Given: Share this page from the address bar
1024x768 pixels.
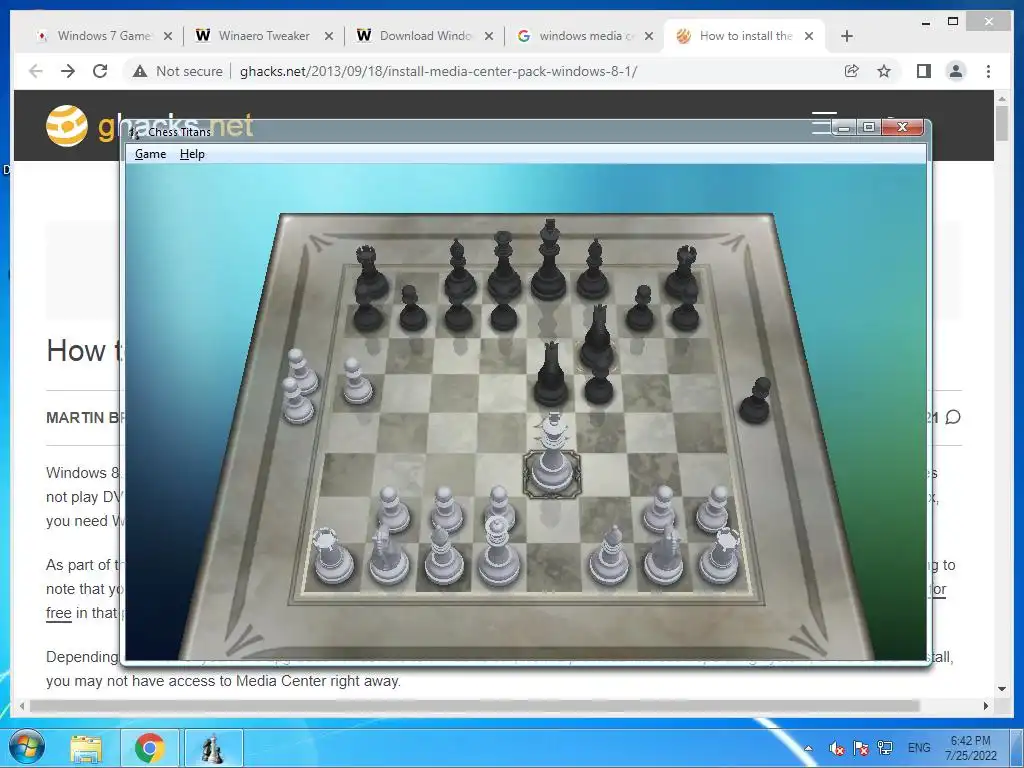Looking at the screenshot, I should pyautogui.click(x=852, y=71).
